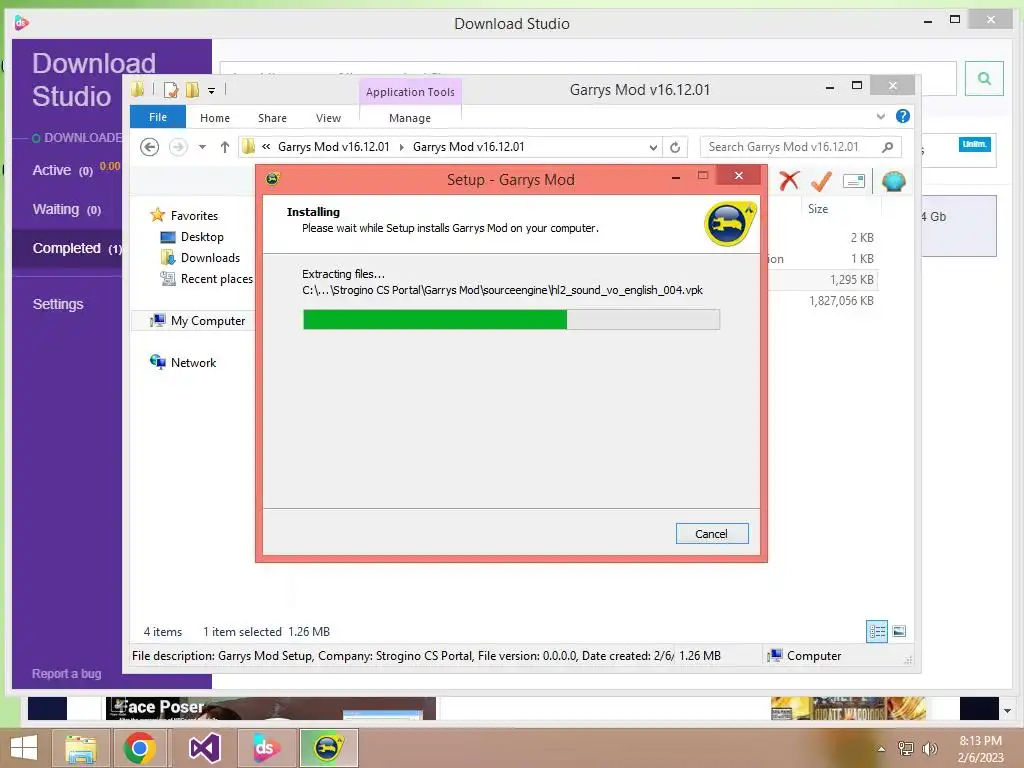Open File Explorer from the taskbar
The image size is (1024, 768).
tap(80, 748)
